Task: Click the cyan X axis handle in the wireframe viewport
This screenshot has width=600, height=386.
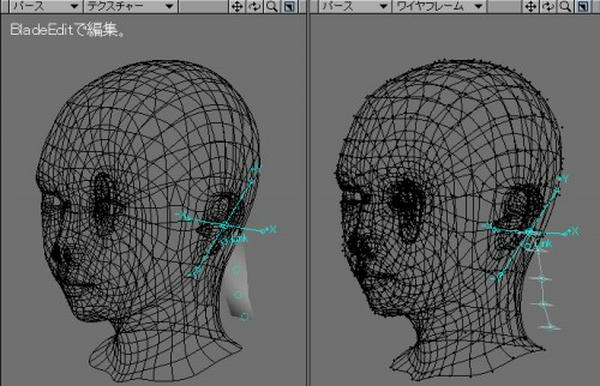Action: coord(573,231)
